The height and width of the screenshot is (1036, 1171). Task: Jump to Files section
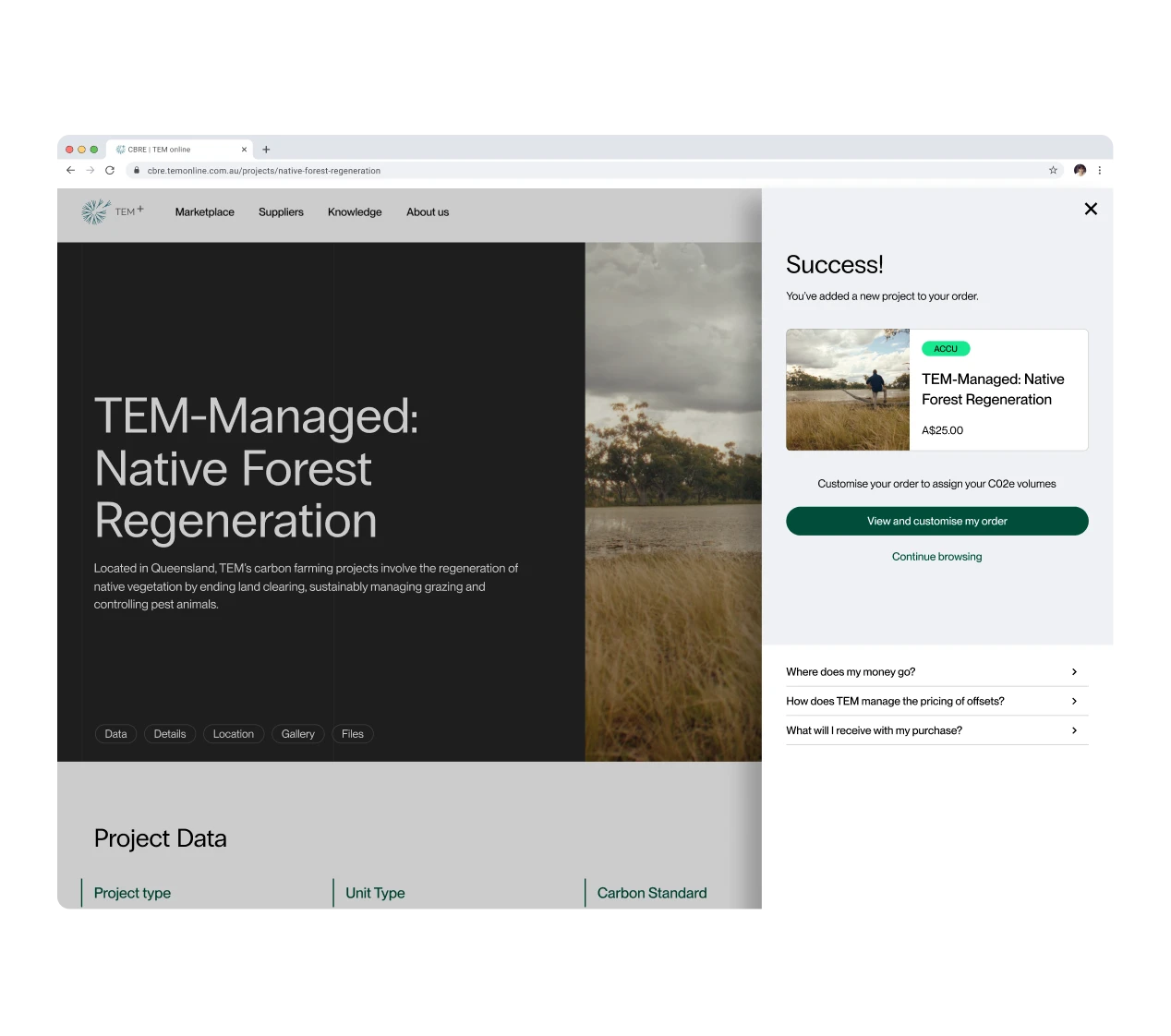click(353, 734)
